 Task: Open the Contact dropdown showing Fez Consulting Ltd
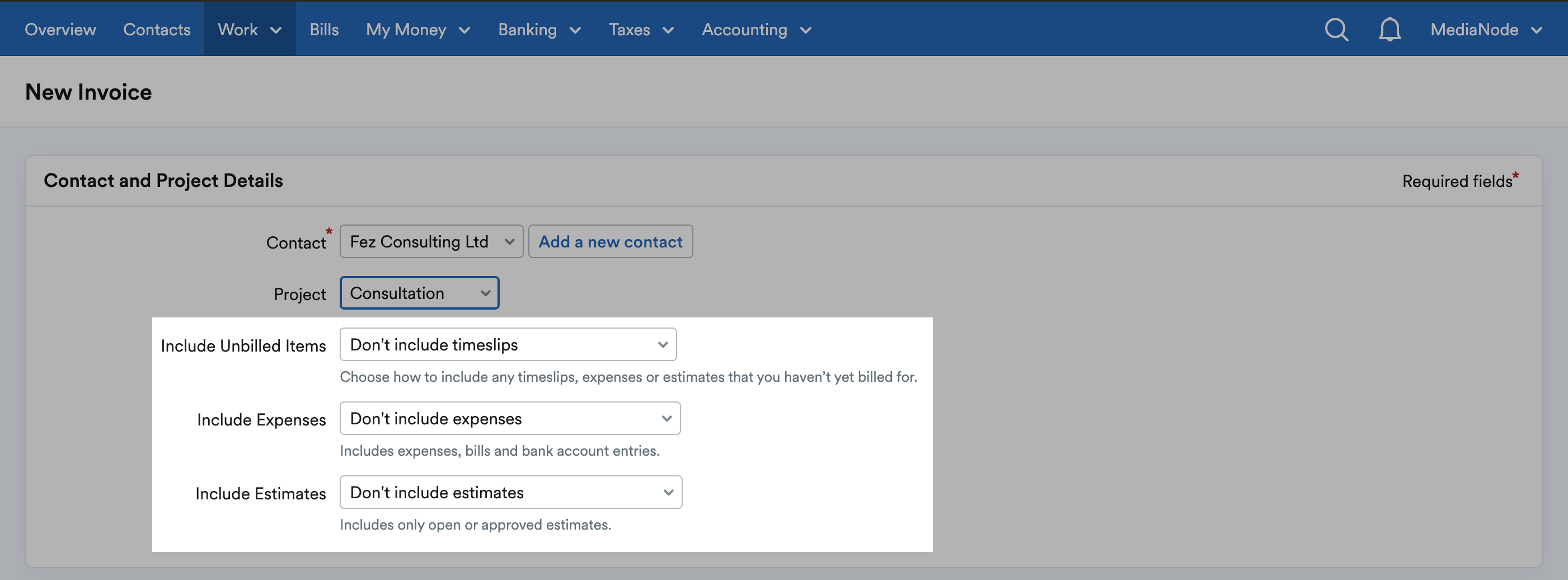tap(431, 241)
